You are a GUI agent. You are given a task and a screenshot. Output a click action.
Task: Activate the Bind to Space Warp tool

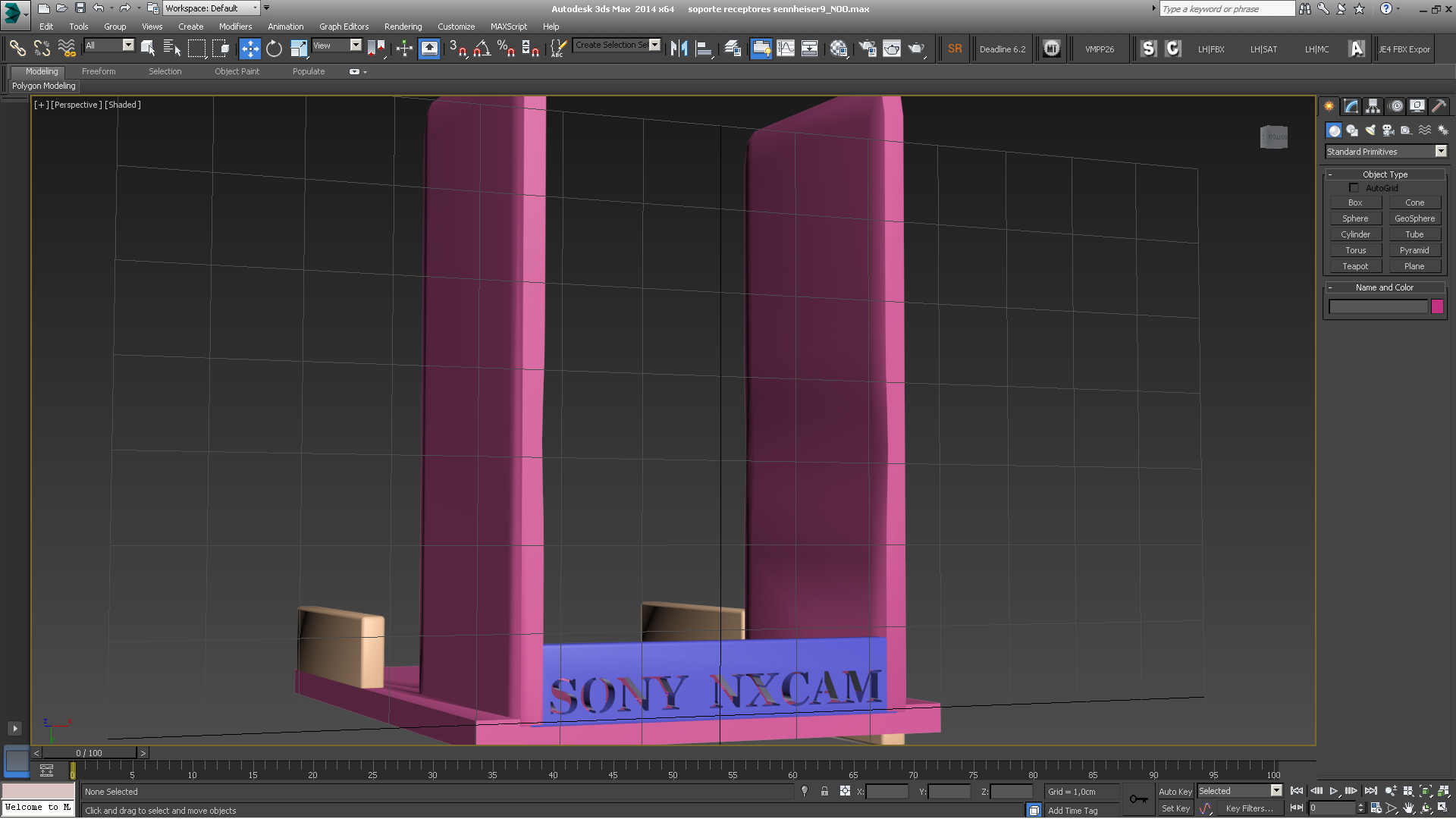pos(67,49)
